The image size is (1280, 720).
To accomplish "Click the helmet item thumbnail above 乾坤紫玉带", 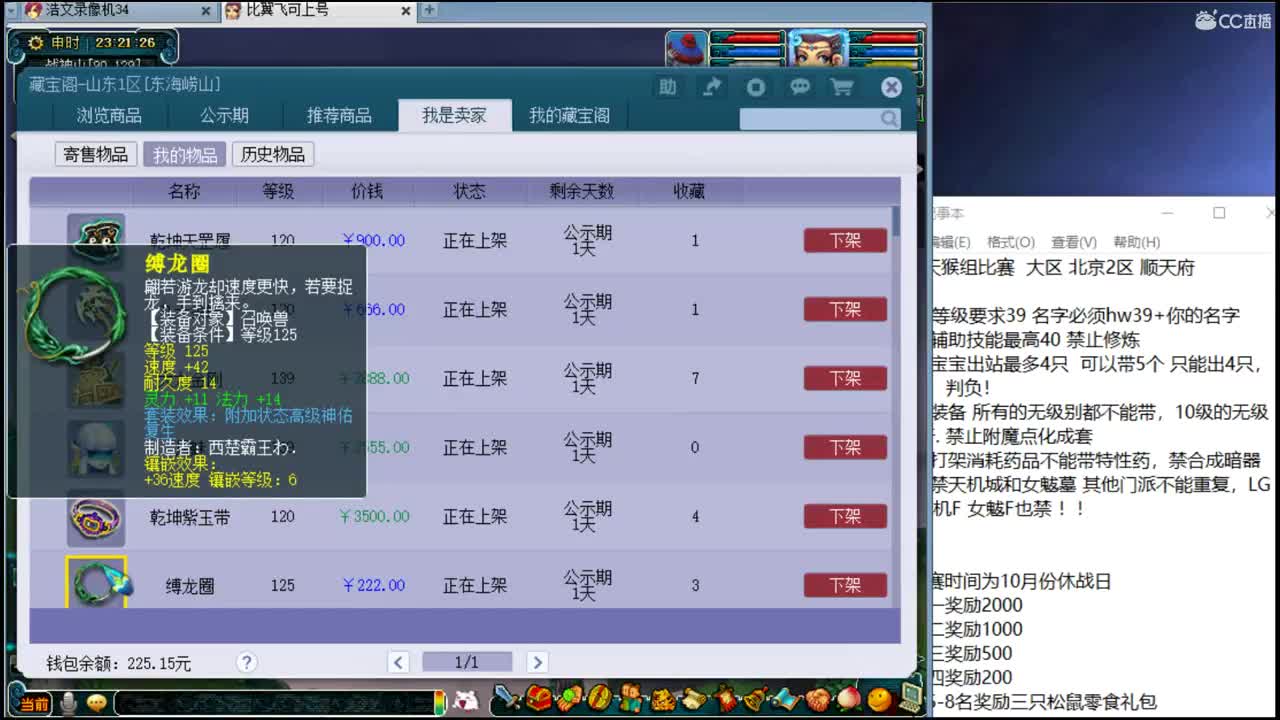I will click(96, 448).
